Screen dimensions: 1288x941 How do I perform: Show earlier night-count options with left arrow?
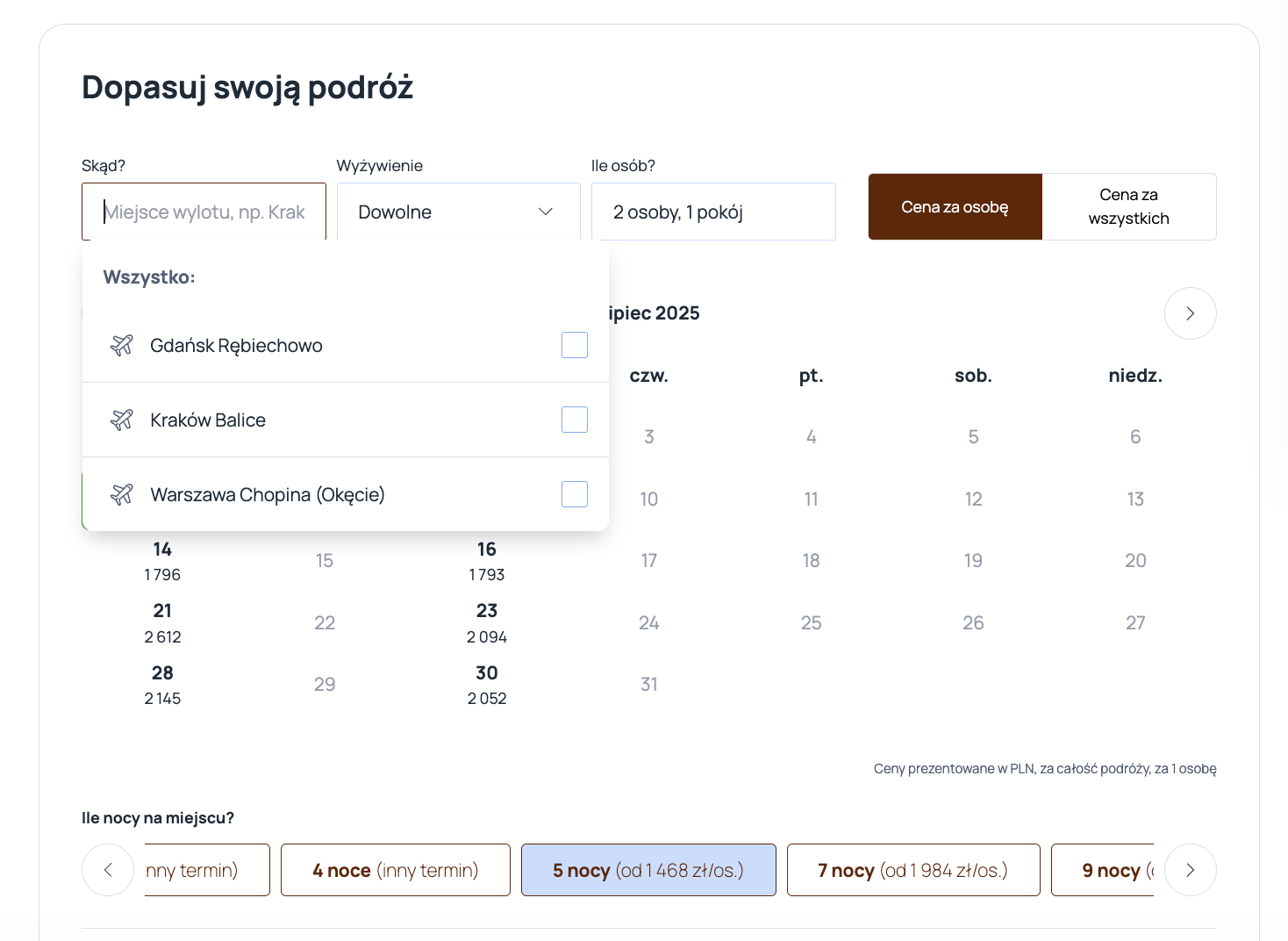pos(108,870)
